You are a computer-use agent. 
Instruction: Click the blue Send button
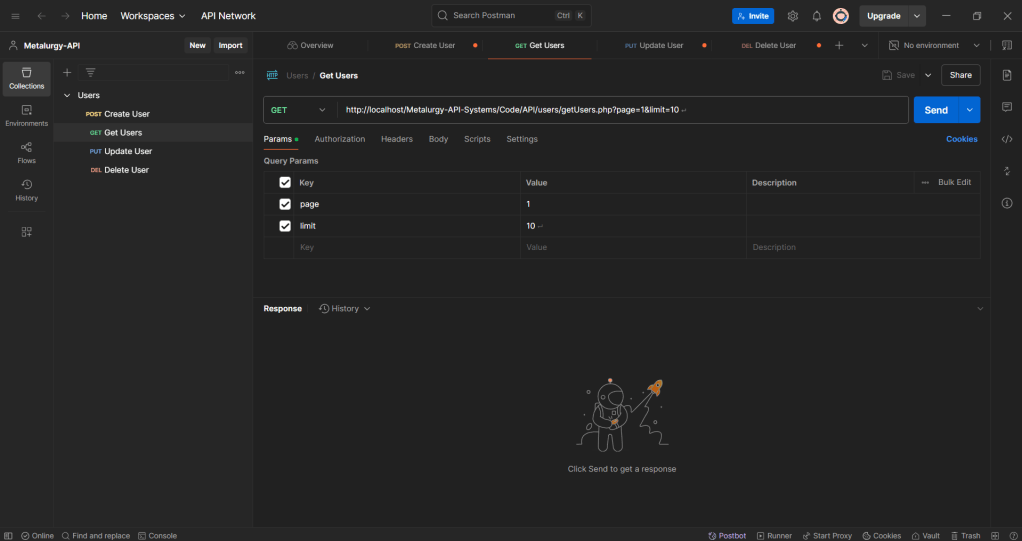click(935, 110)
